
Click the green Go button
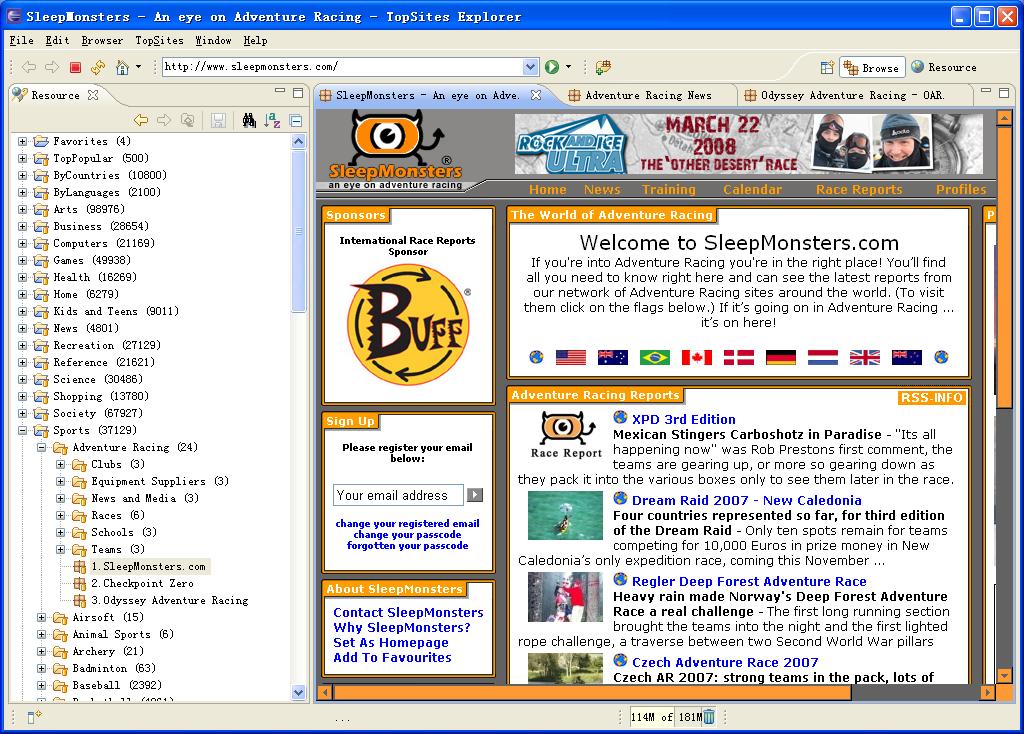click(552, 67)
